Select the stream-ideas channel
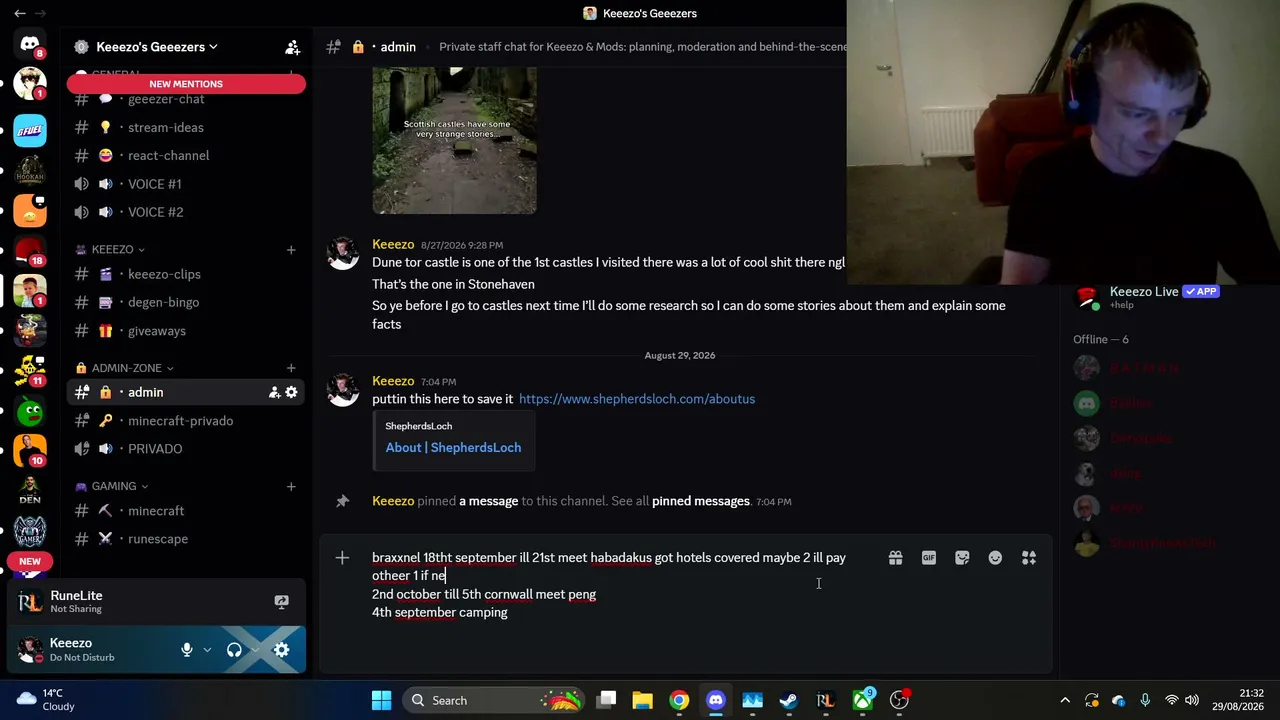The width and height of the screenshot is (1280, 720). (x=186, y=128)
